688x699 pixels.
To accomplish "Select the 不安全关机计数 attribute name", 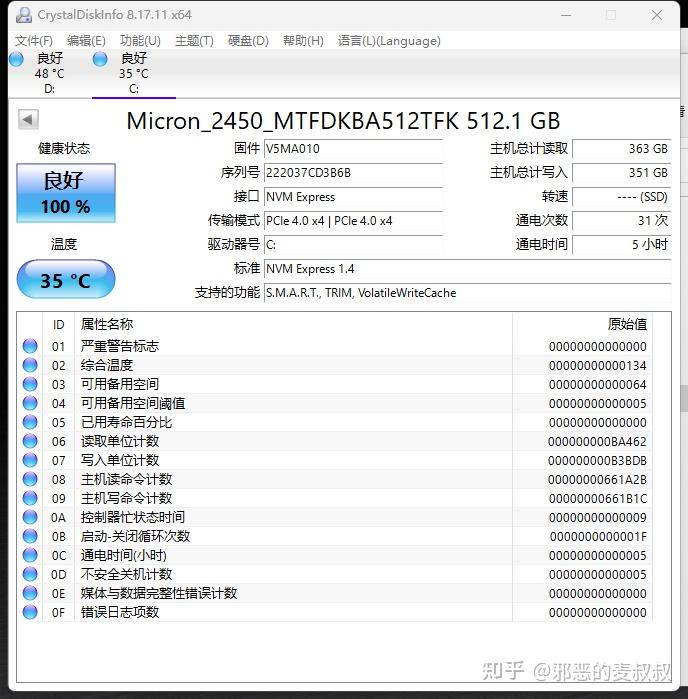I will click(x=126, y=574).
